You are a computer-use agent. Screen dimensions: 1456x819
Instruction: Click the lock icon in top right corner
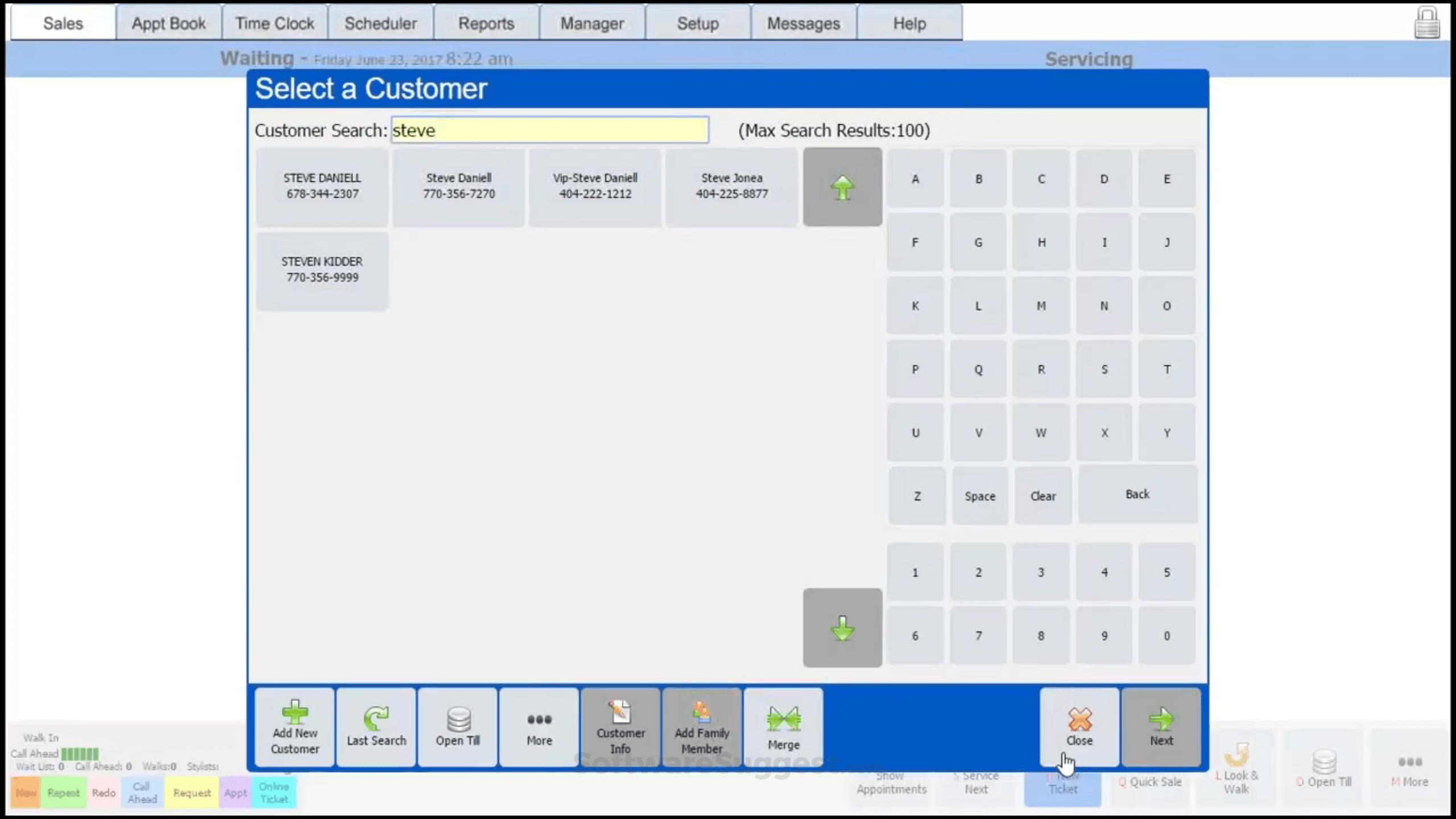tap(1425, 23)
